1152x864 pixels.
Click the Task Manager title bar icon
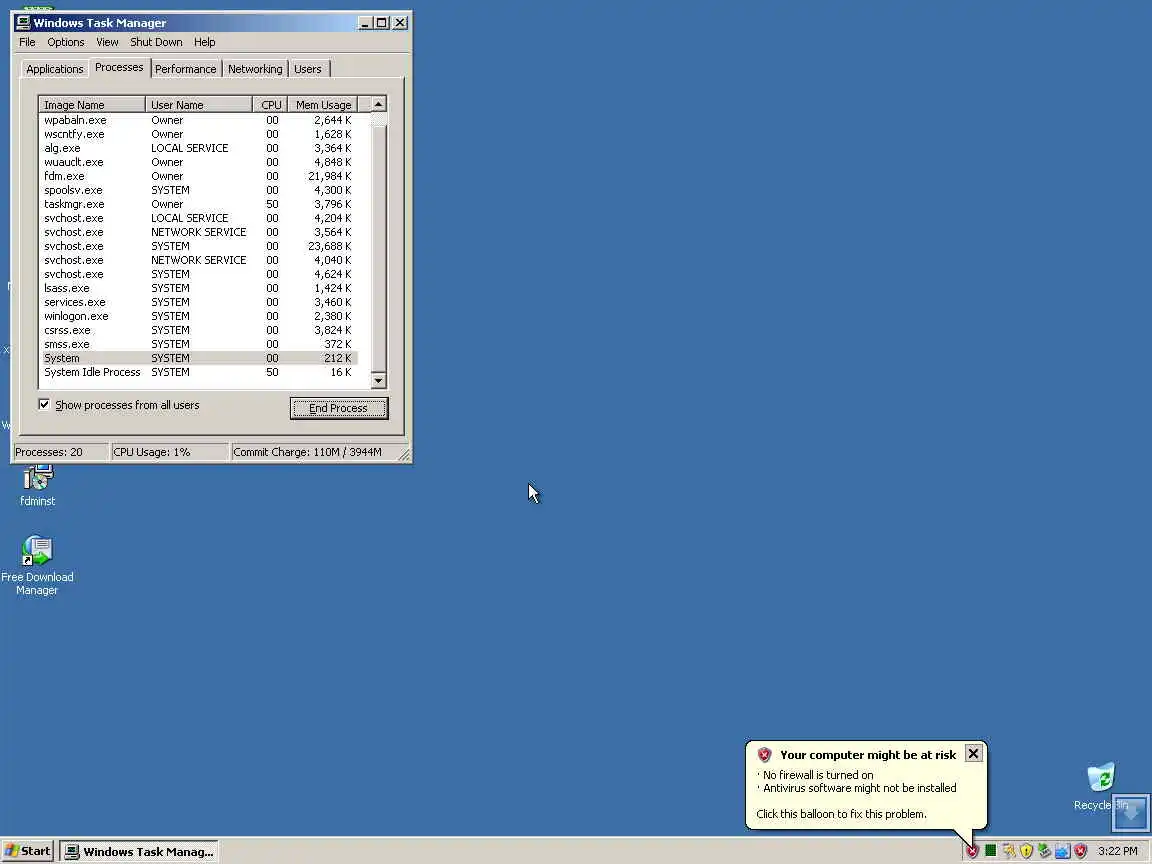coord(24,23)
